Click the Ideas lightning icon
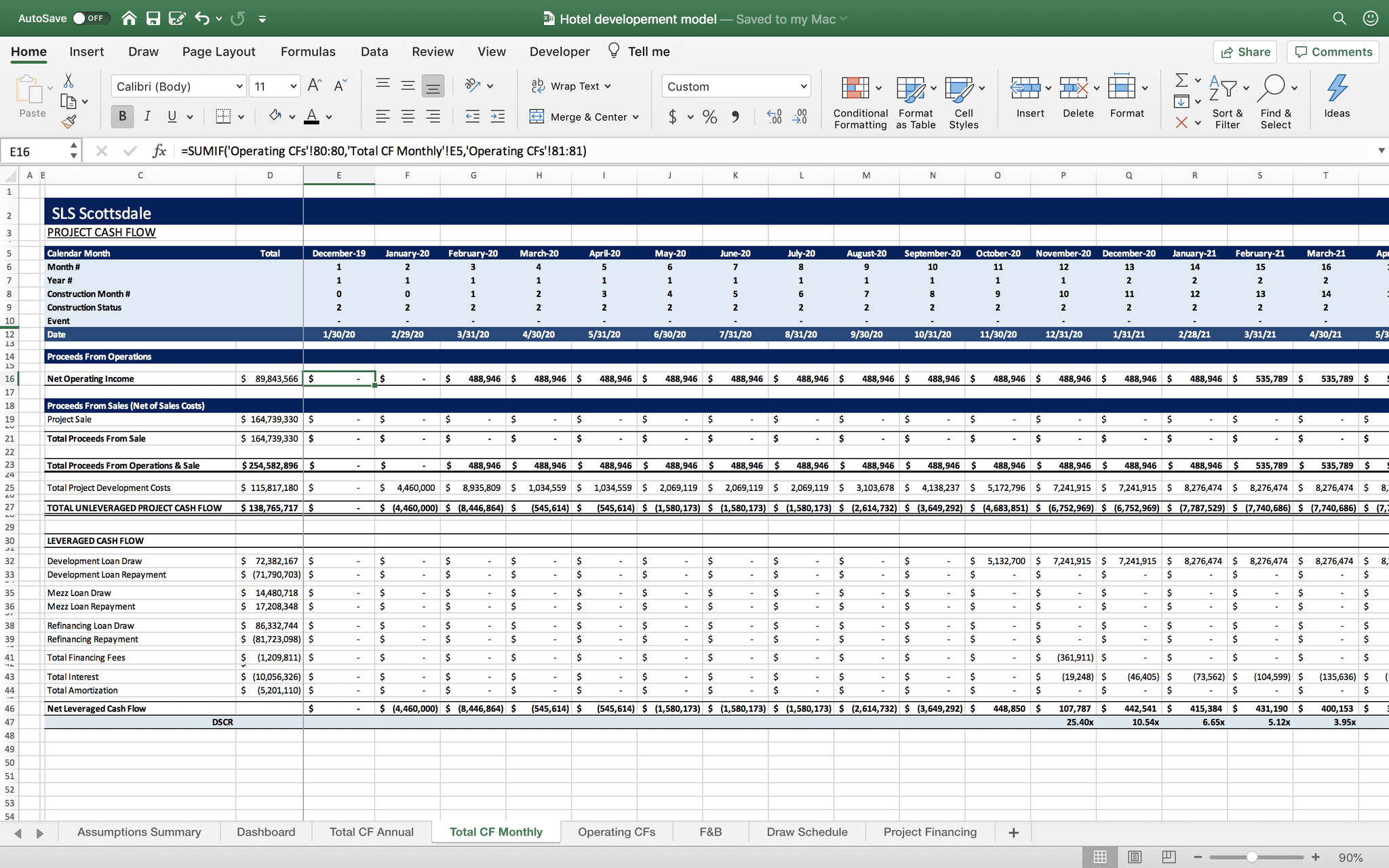Image resolution: width=1389 pixels, height=868 pixels. (1337, 97)
